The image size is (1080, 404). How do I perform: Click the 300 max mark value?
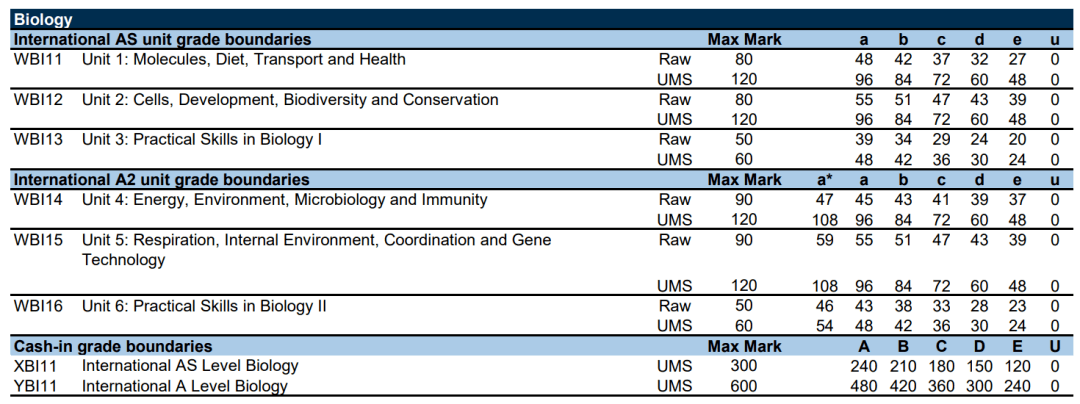[744, 366]
